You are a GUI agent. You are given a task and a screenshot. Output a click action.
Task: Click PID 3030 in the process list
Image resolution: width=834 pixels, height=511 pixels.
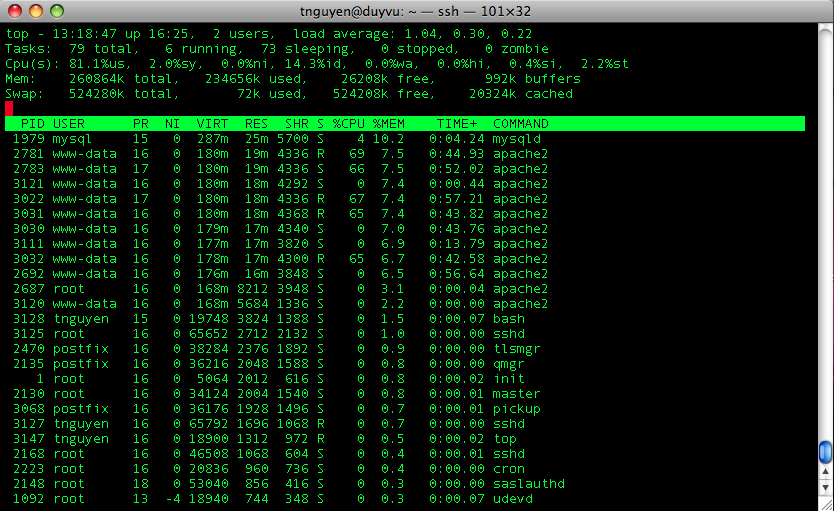pos(29,229)
